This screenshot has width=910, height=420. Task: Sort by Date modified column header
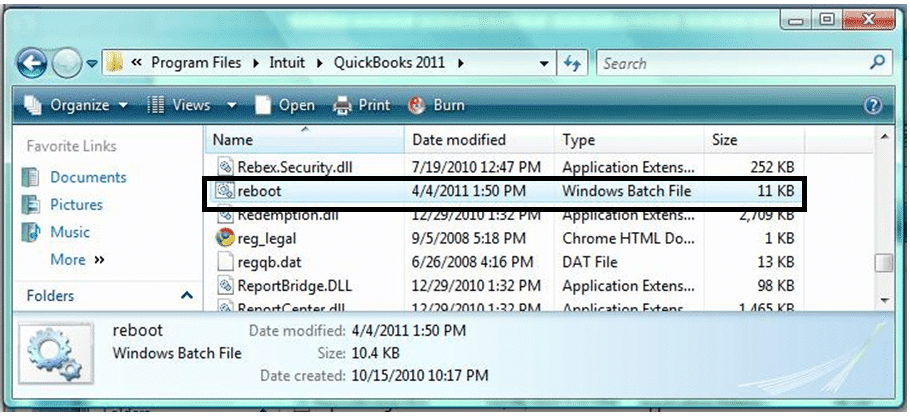(x=479, y=140)
